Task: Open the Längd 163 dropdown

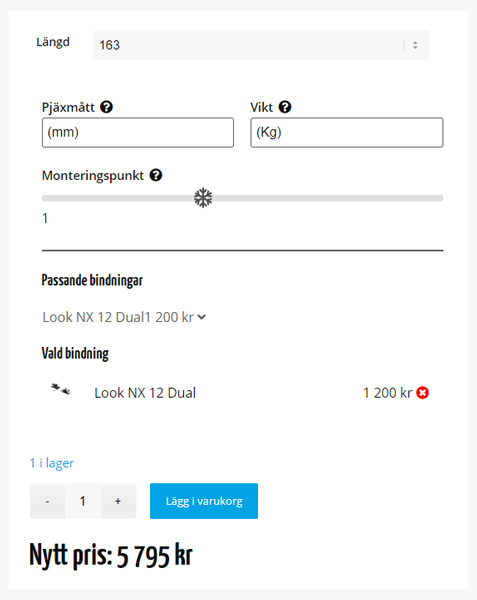Action: coord(261,45)
